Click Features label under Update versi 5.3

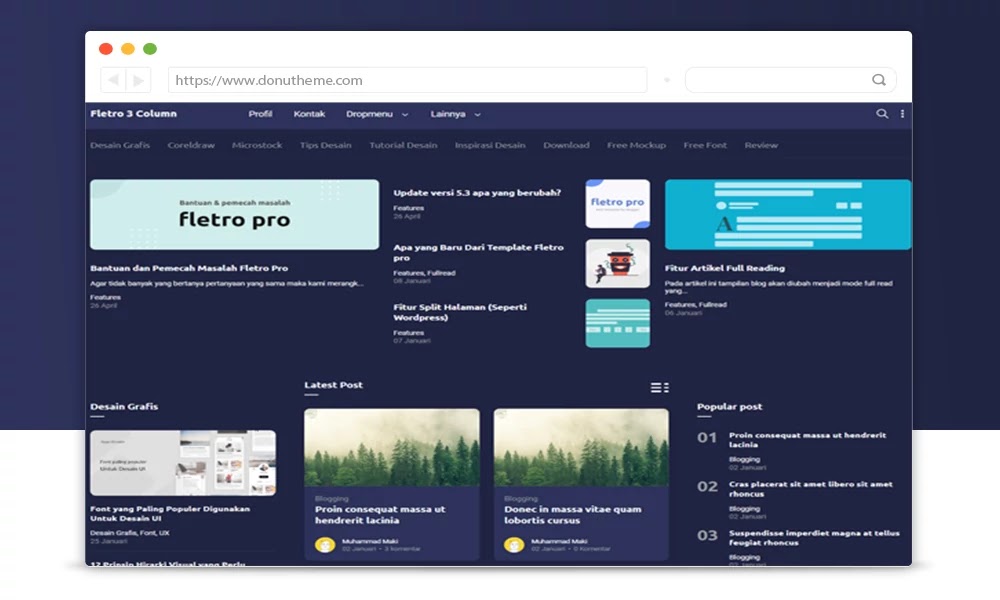pyautogui.click(x=408, y=208)
